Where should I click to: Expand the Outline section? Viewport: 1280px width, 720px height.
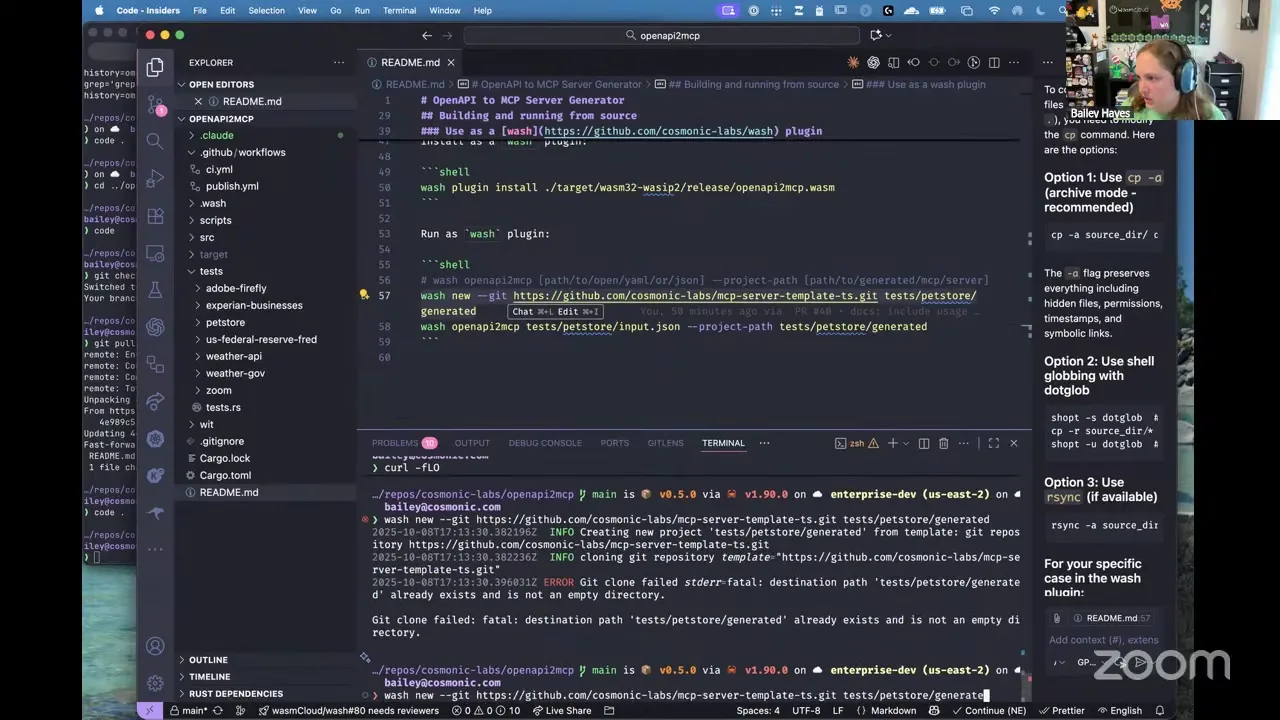coord(266,660)
